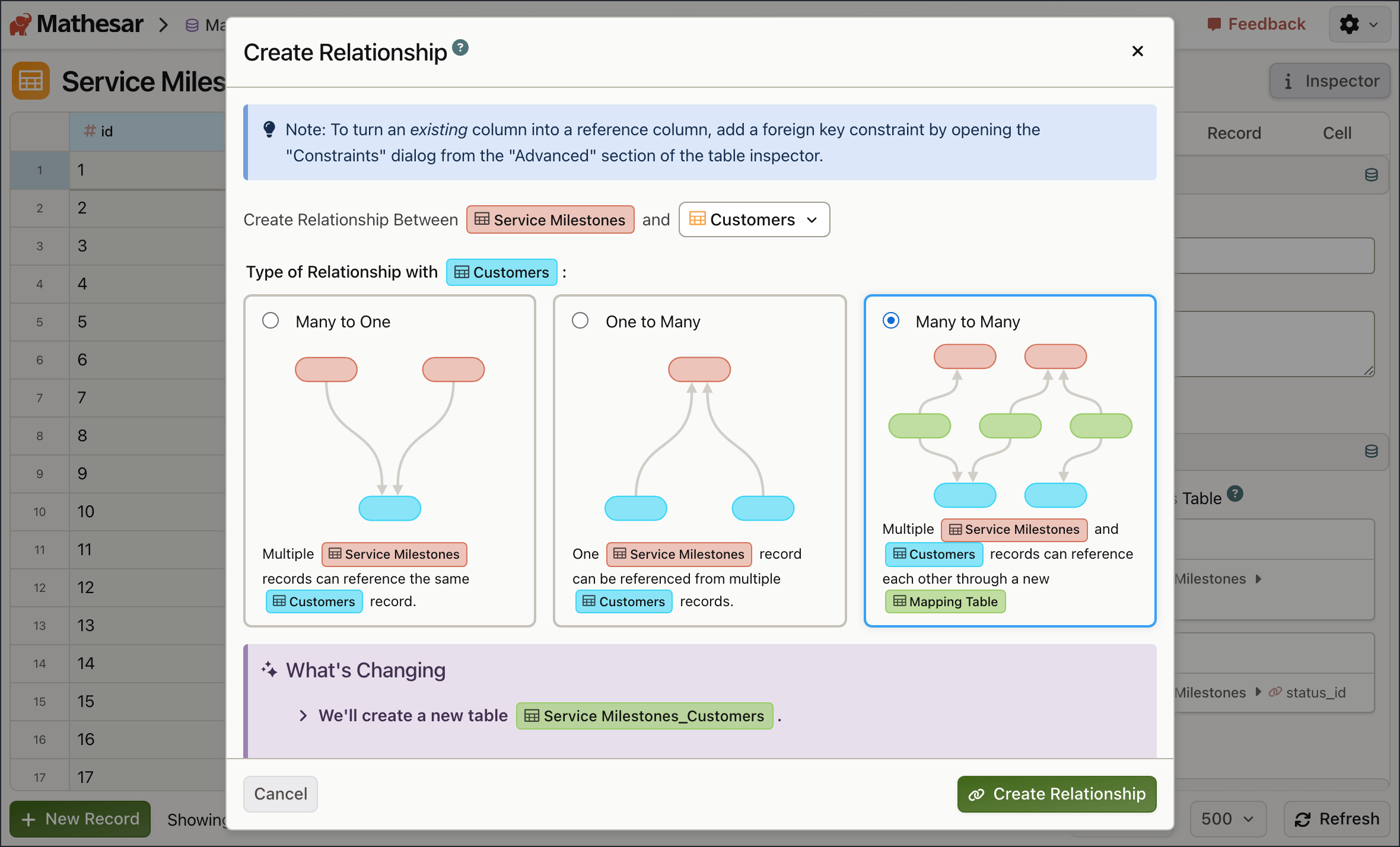
Task: Click the name input field in inspector
Action: click(x=1274, y=256)
